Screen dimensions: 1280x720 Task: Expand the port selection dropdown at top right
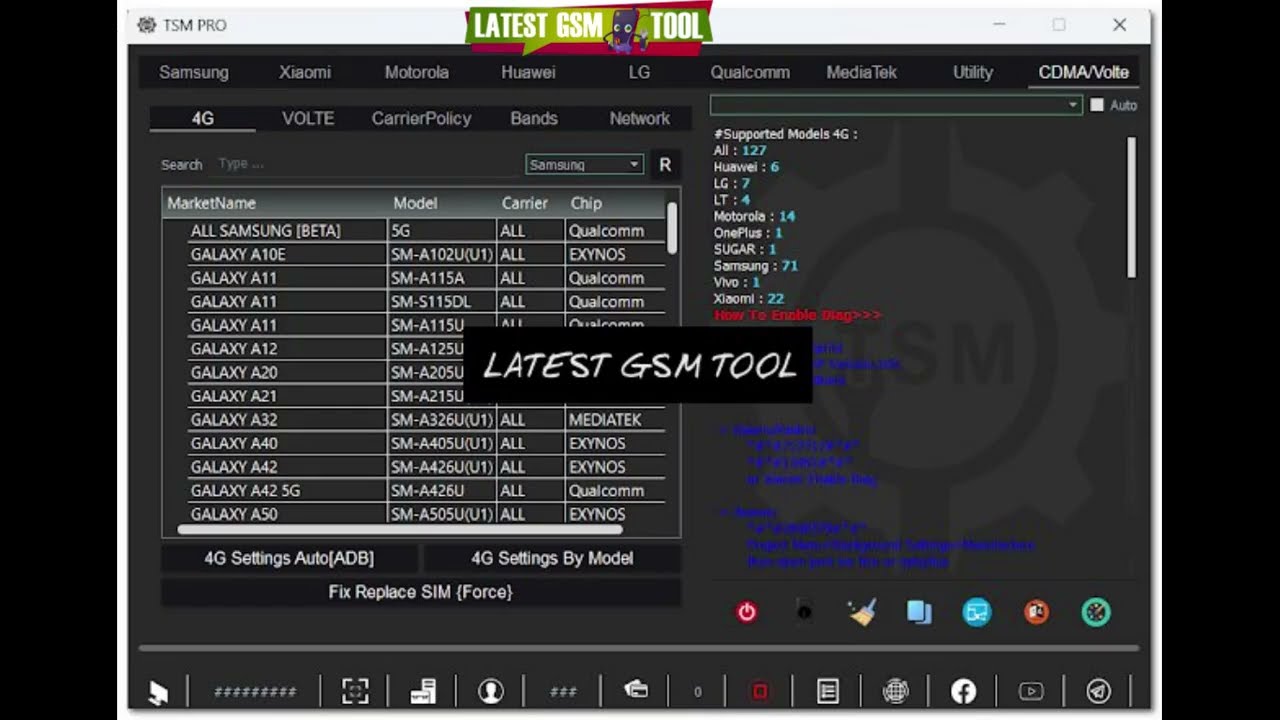tap(1071, 105)
